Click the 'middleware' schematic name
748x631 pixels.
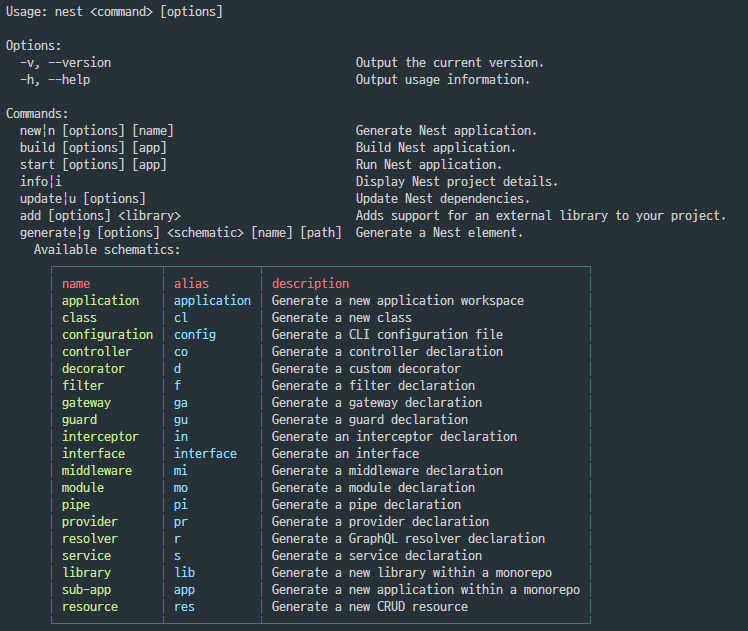point(97,471)
